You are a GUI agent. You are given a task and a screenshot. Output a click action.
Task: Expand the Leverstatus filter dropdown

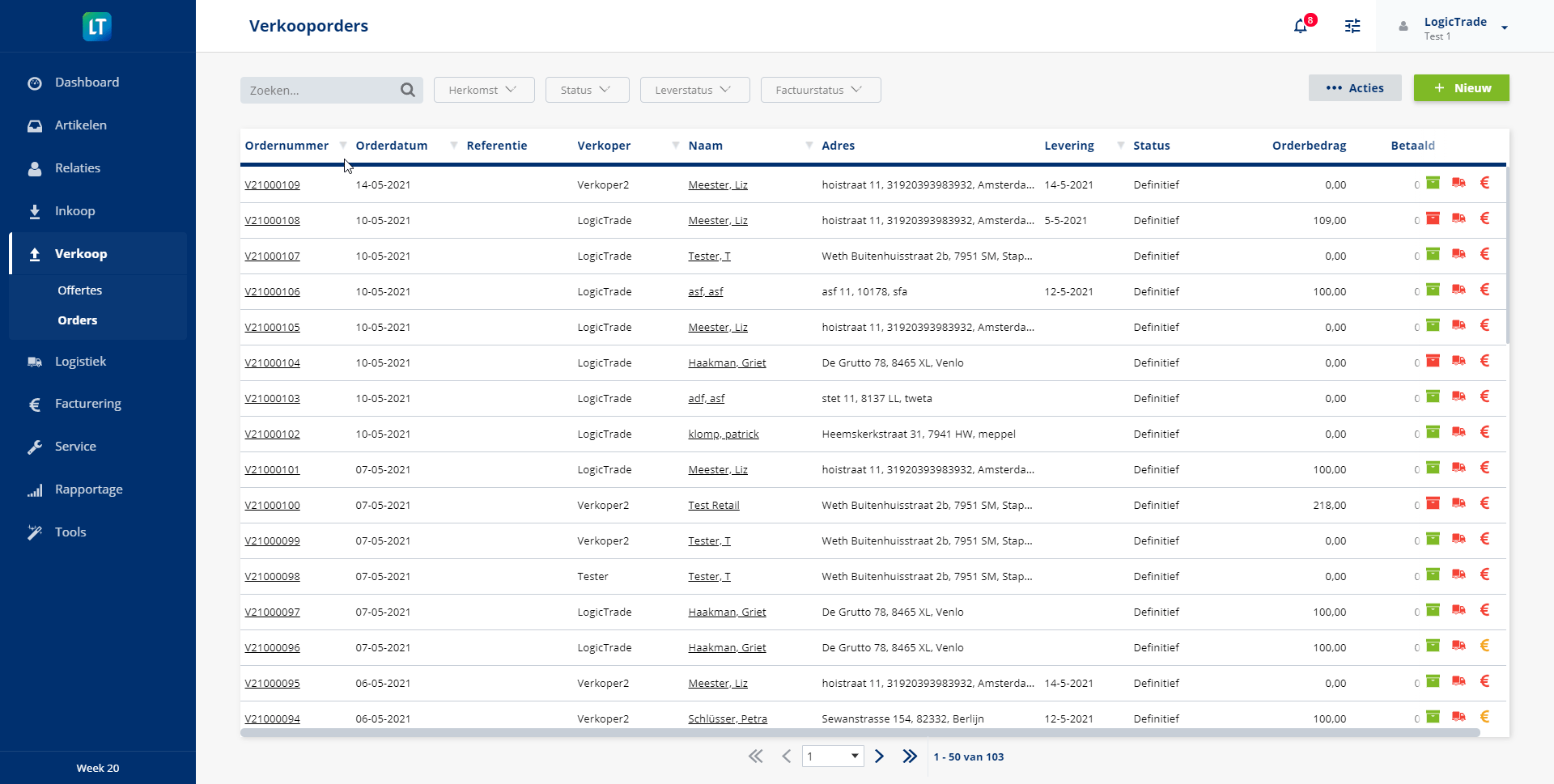click(x=694, y=90)
